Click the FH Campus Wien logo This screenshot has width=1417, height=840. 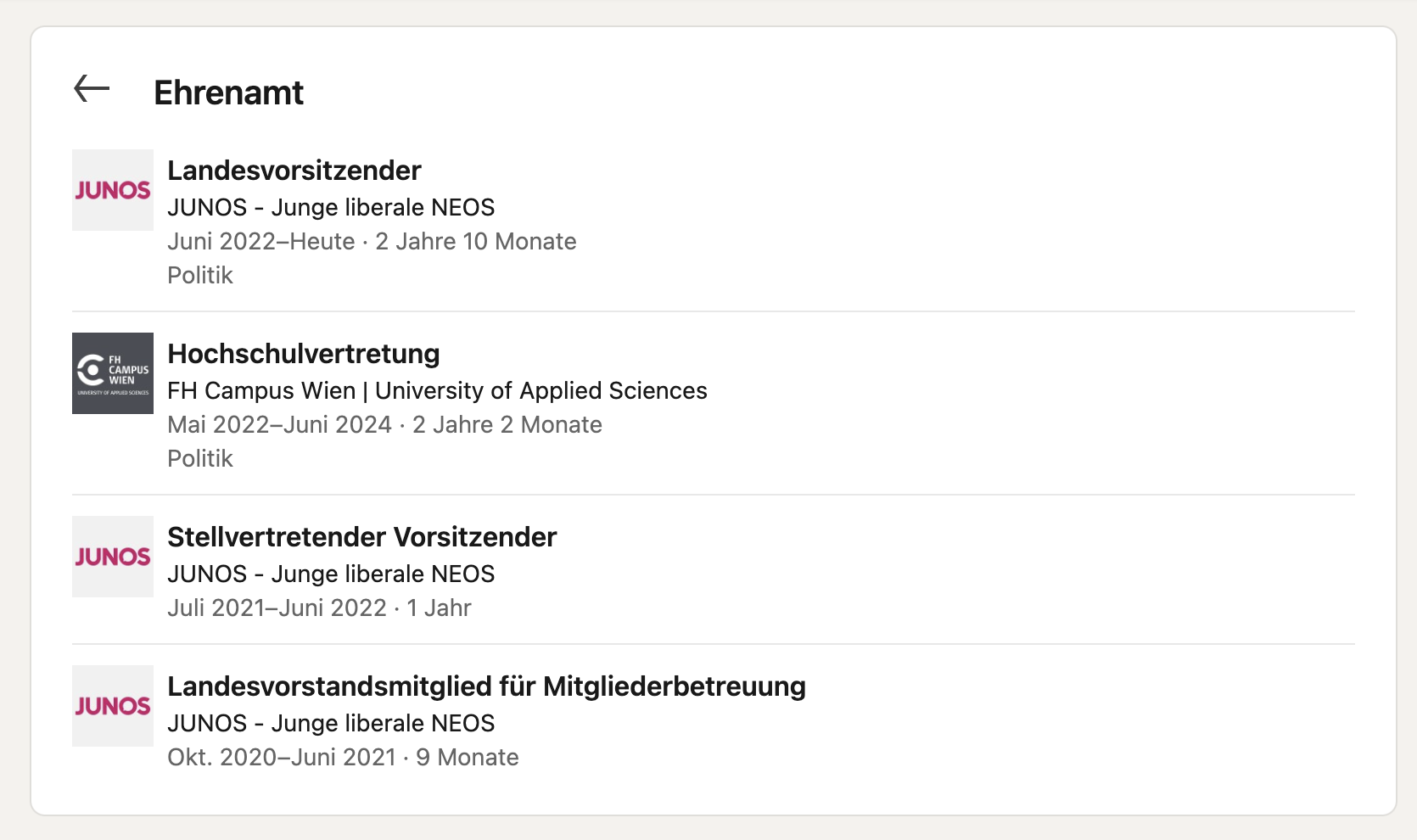(x=113, y=373)
